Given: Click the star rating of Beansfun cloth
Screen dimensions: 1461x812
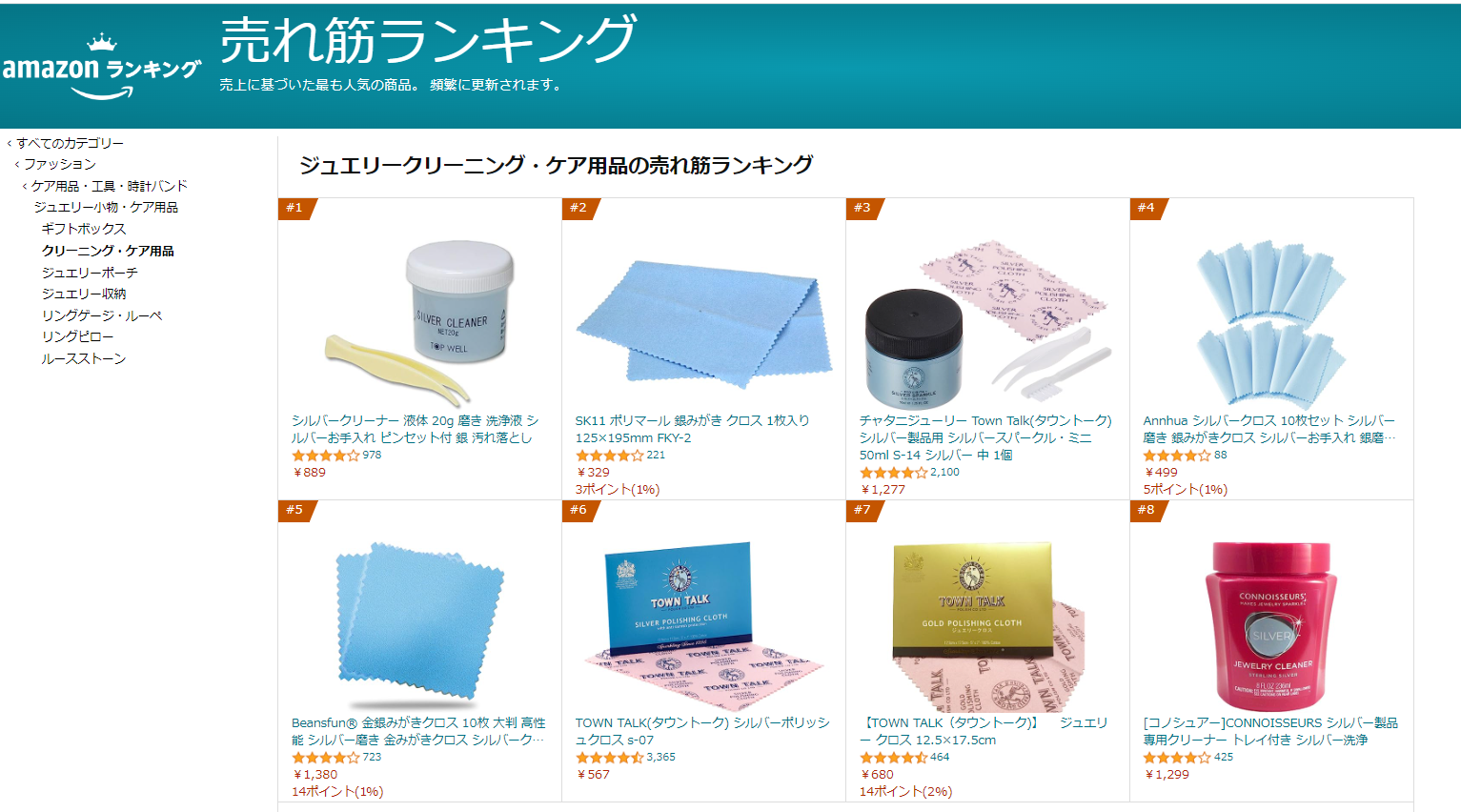Looking at the screenshot, I should coord(325,758).
